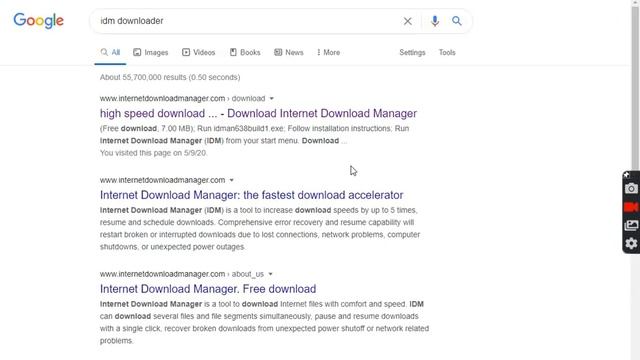Screen dimensions: 640x360
Task: Switch to the Images tab
Action: click(151, 52)
